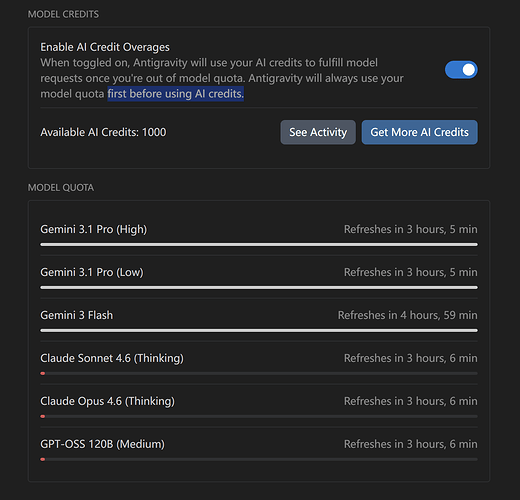
Task: Click Get More AI Credits button
Action: point(420,132)
